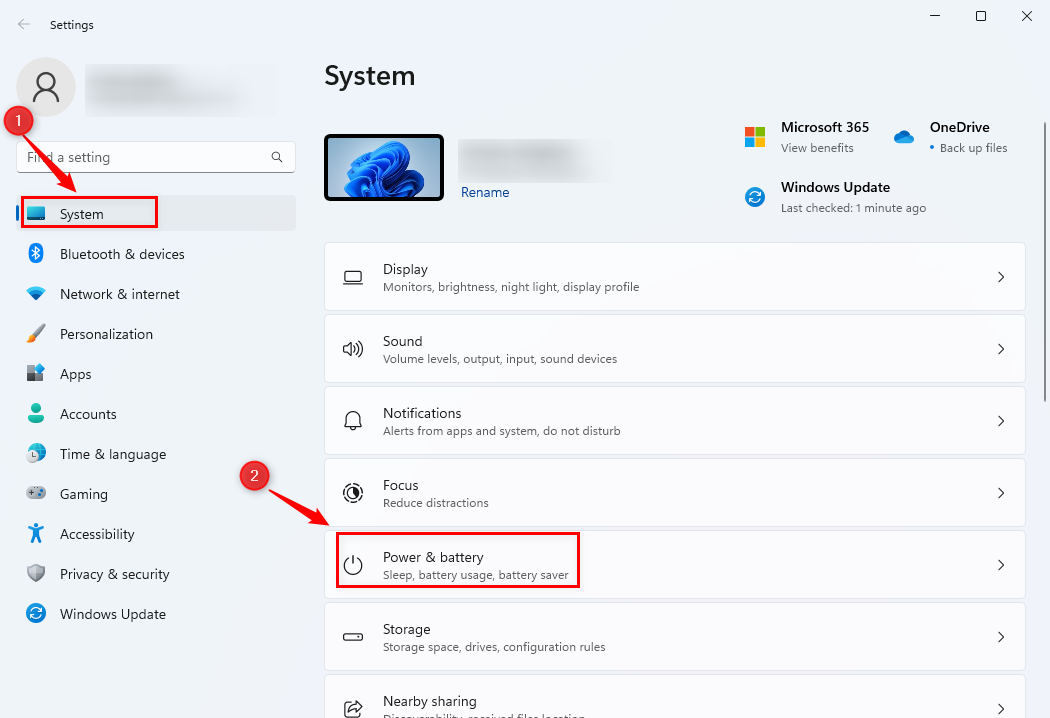The image size is (1050, 718).
Task: Click 'Volume levels, output, input, sound devices' text
Action: (x=500, y=359)
